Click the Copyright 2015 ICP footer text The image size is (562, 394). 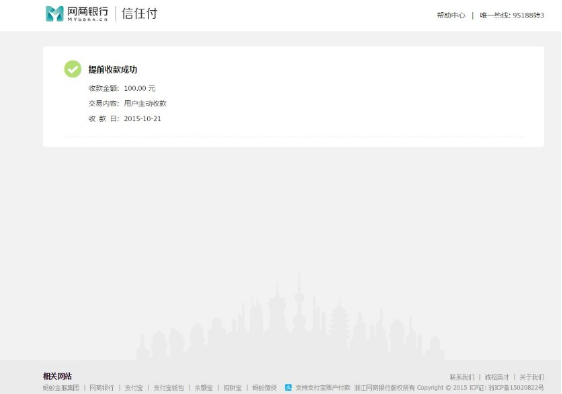pyautogui.click(x=449, y=388)
